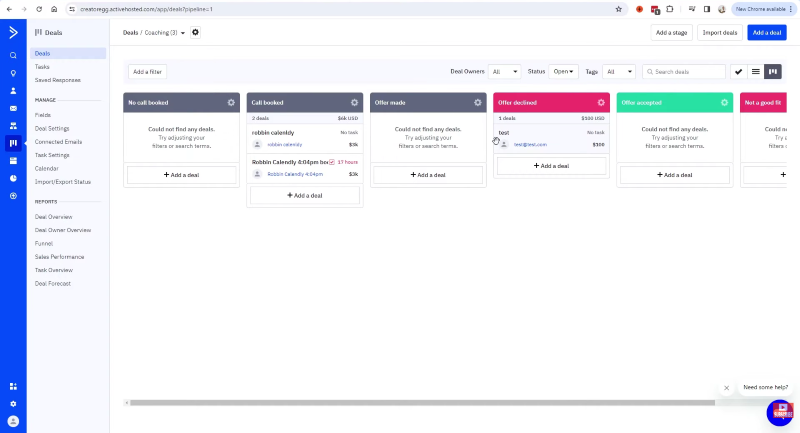
Task: Click the blue Add a deal button
Action: [x=767, y=33]
